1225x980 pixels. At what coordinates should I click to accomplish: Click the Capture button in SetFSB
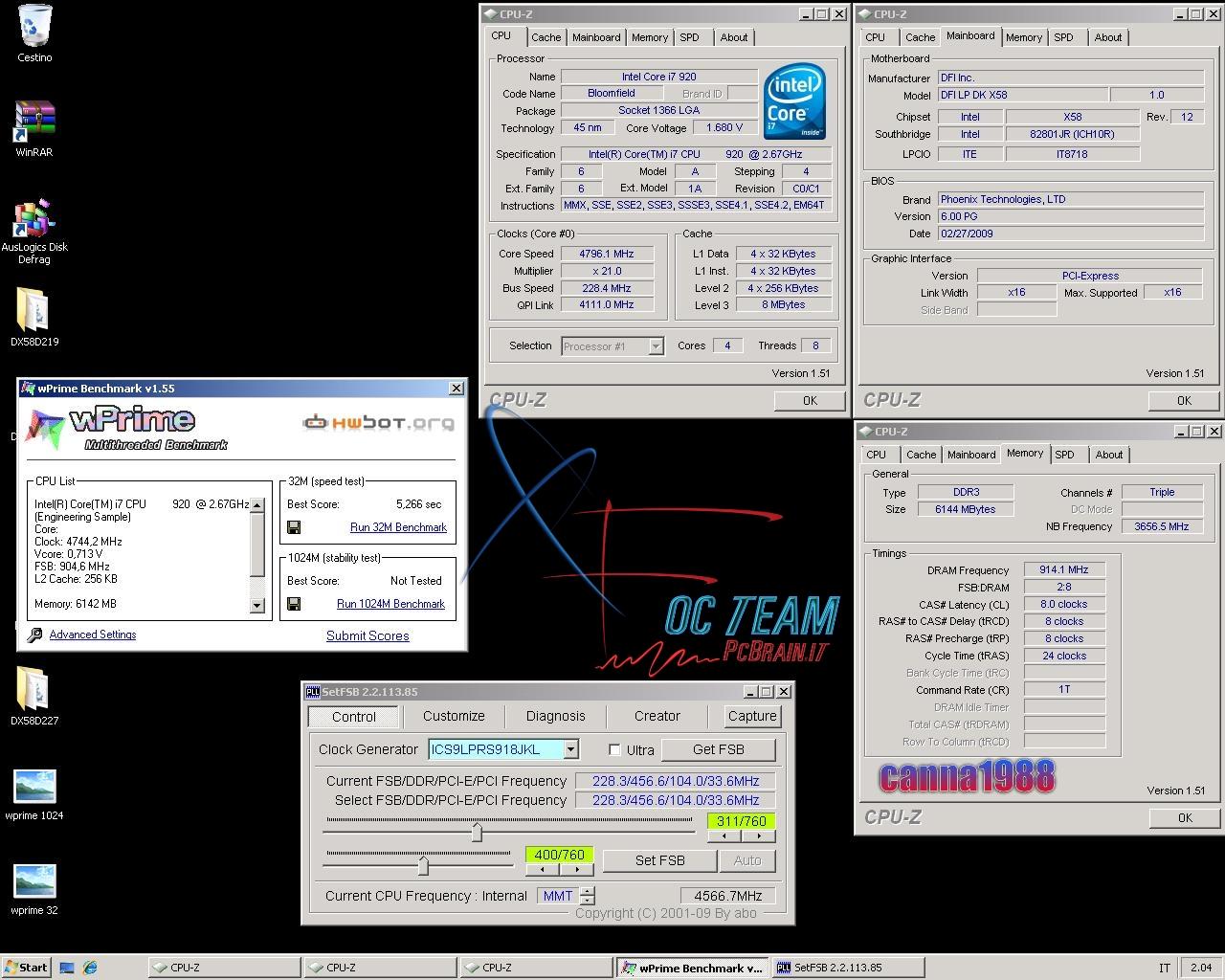pyautogui.click(x=752, y=716)
